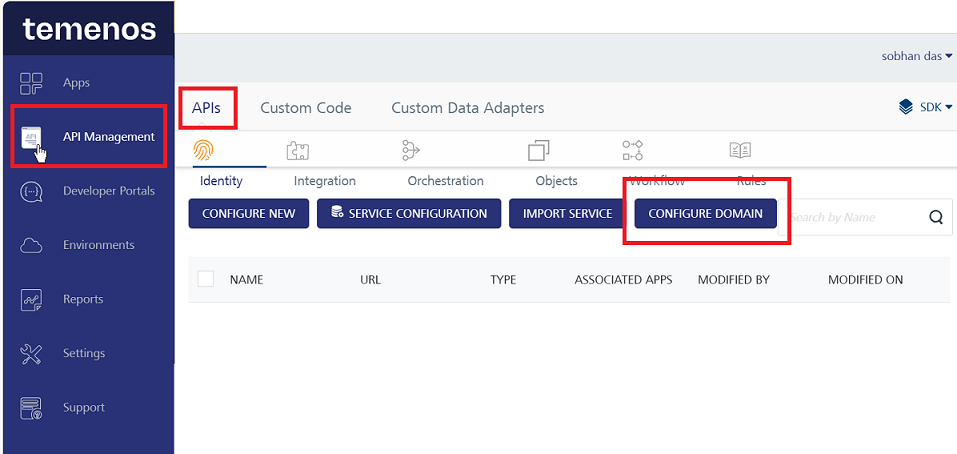Viewport: 957px width, 454px height.
Task: Click the Reports chart icon
Action: tap(31, 300)
